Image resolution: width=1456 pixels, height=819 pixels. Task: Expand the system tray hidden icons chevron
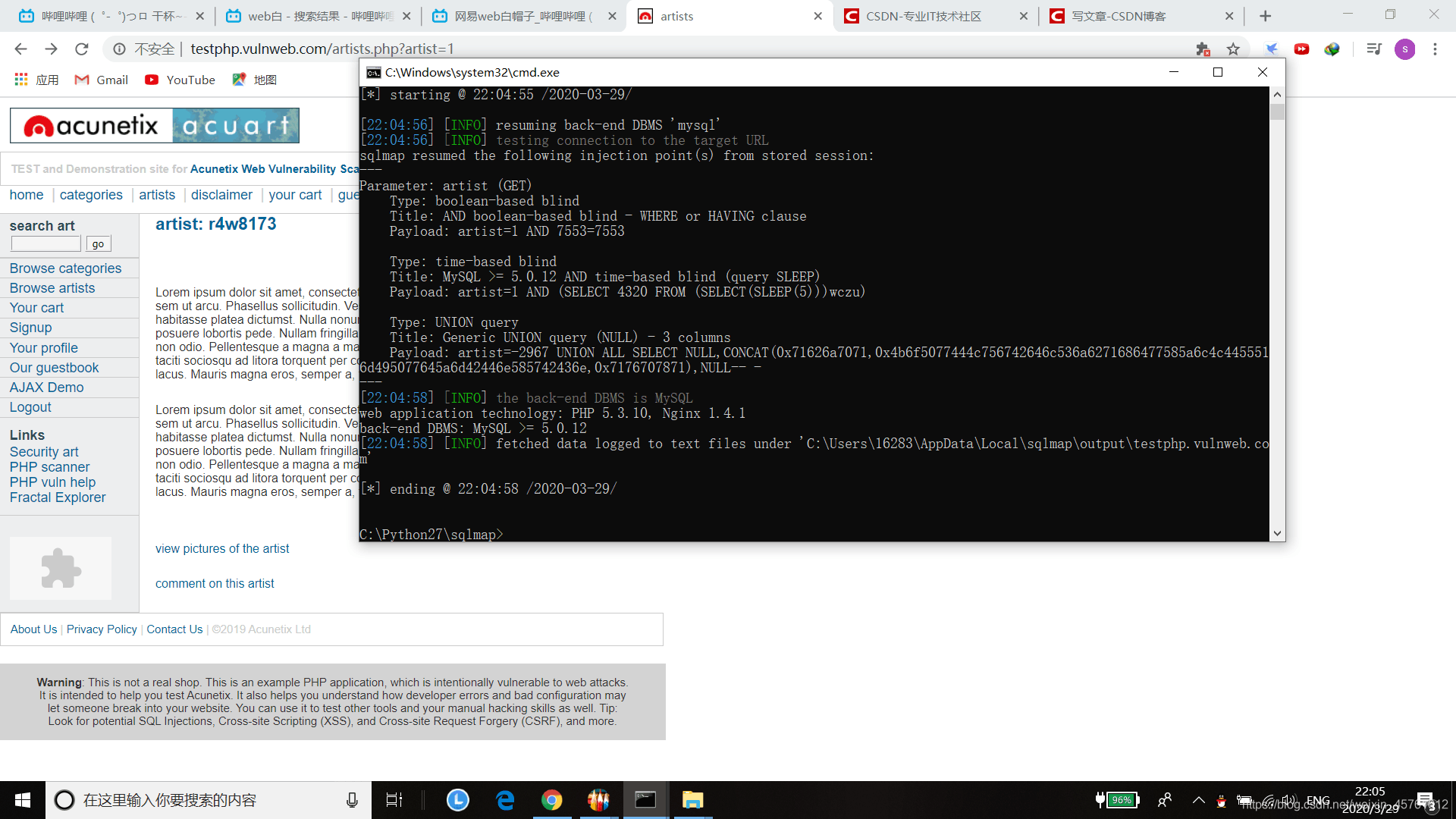click(1199, 800)
